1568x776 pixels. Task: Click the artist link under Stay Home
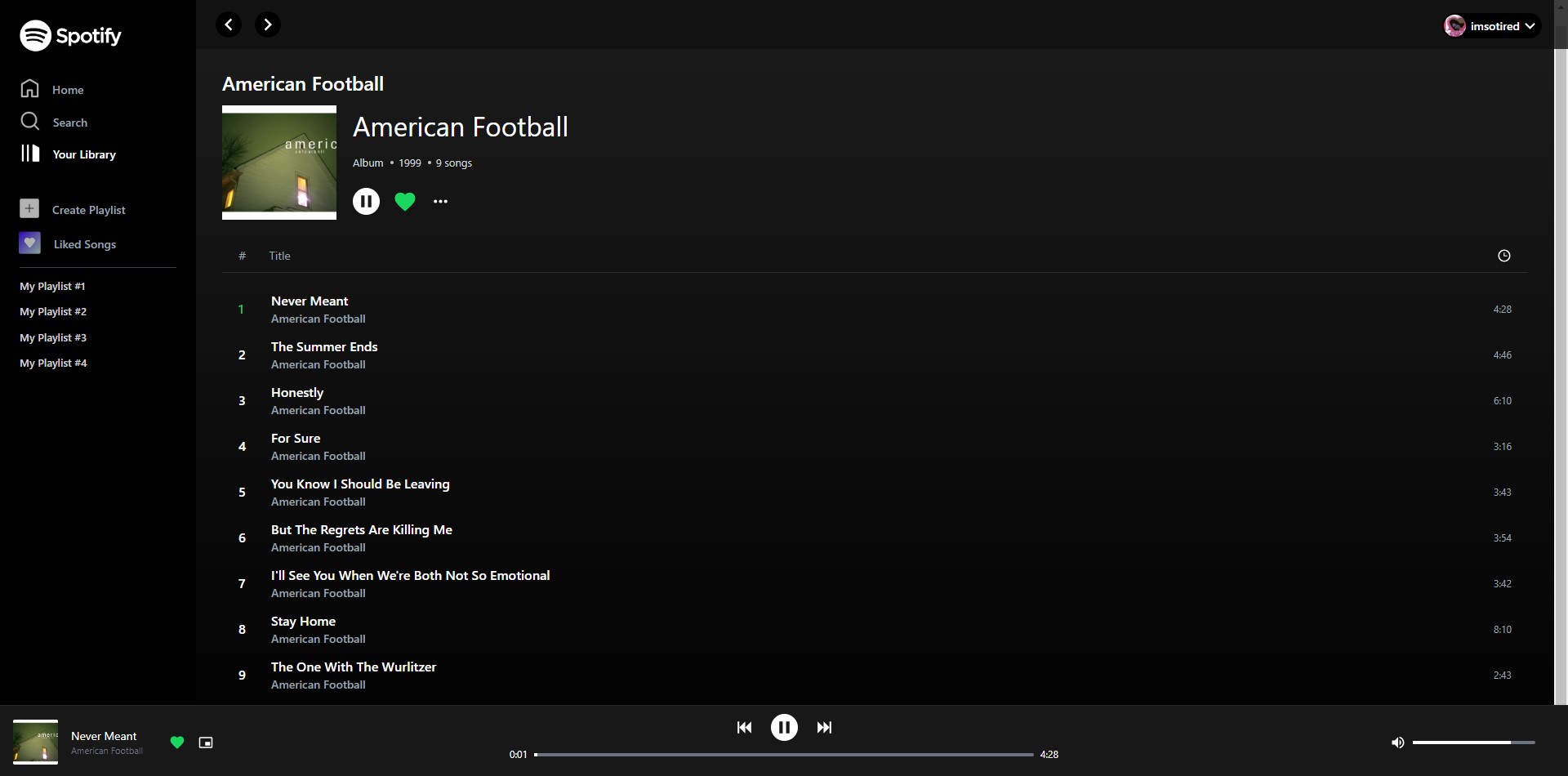[318, 639]
